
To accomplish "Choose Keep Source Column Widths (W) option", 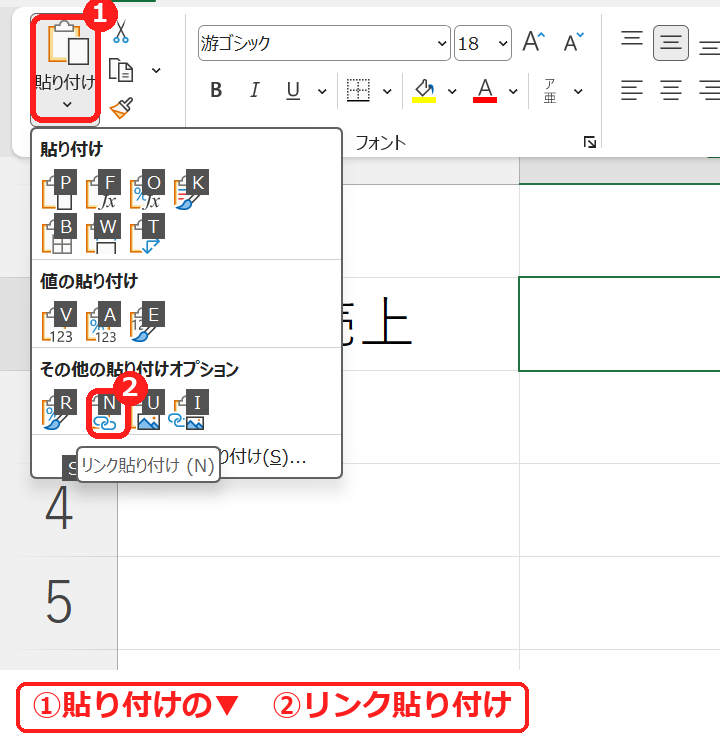I will [103, 234].
